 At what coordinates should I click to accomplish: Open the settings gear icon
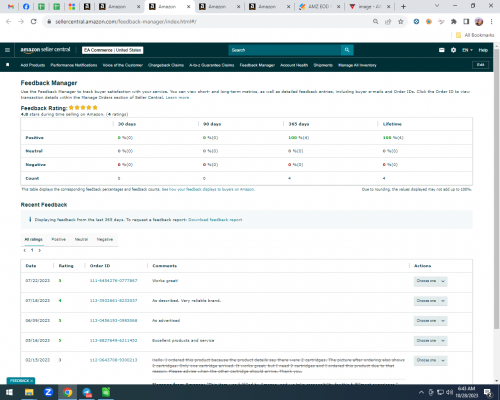pos(453,50)
